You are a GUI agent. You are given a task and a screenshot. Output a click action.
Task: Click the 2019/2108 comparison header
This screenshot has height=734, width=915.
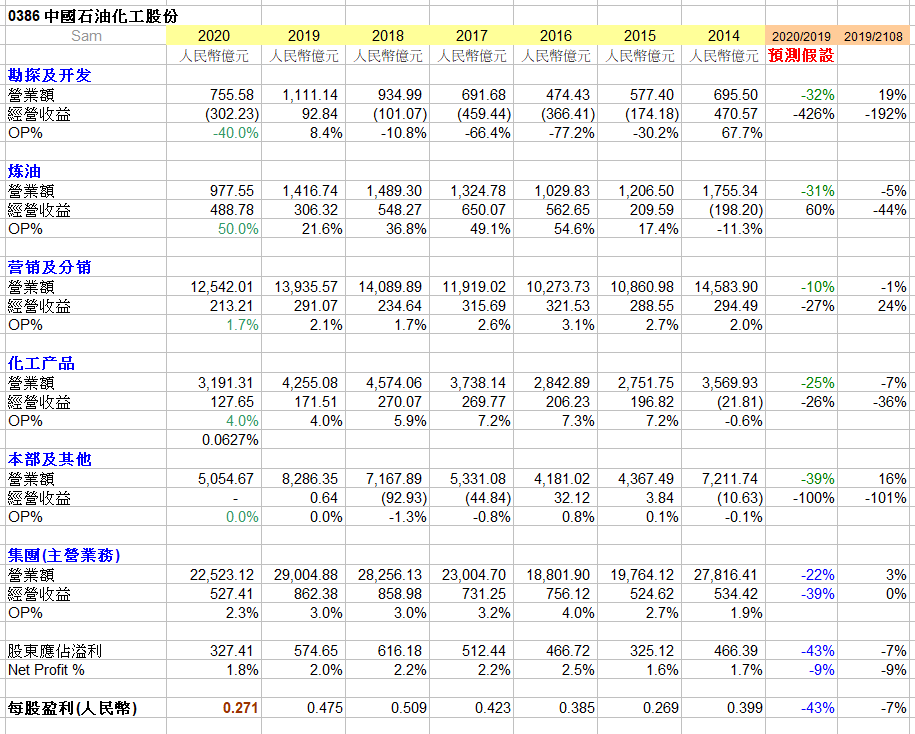[x=873, y=36]
